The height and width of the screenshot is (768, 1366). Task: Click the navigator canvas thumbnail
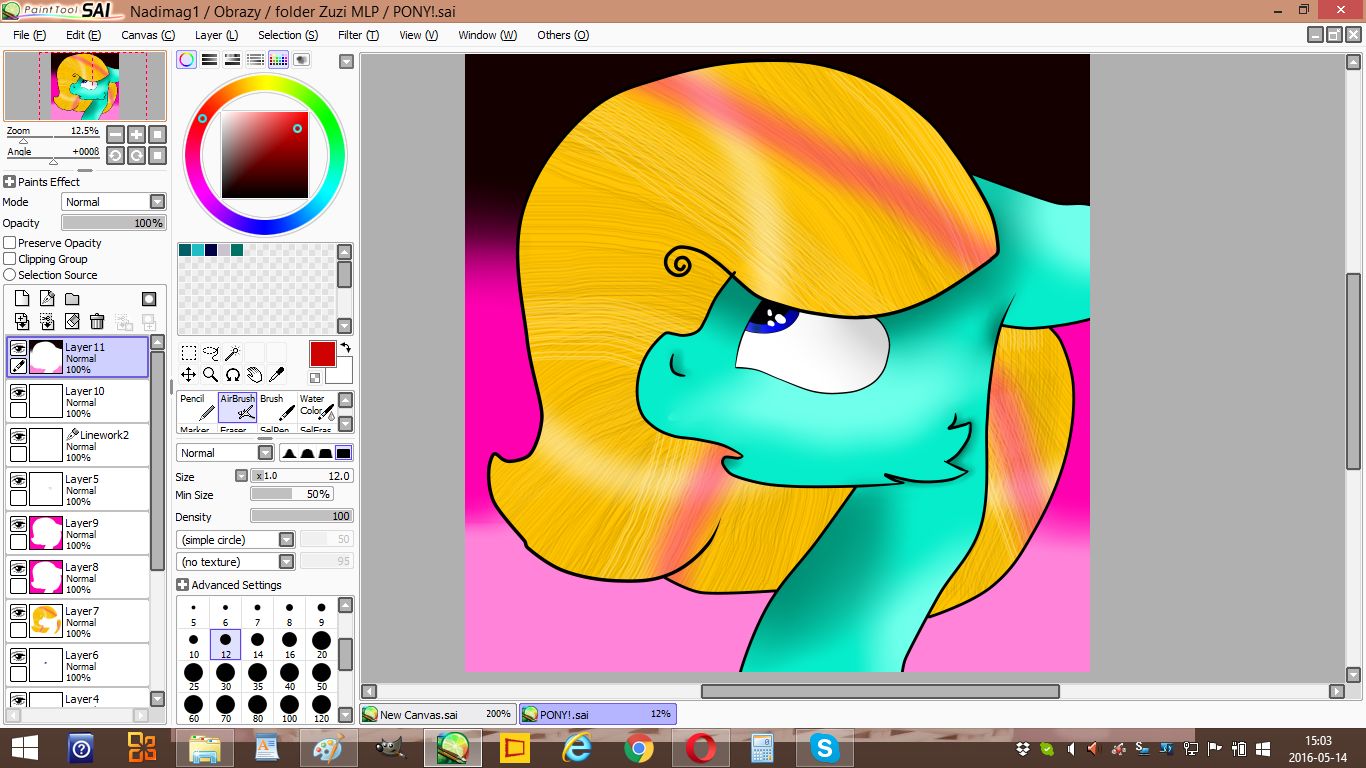coord(85,86)
